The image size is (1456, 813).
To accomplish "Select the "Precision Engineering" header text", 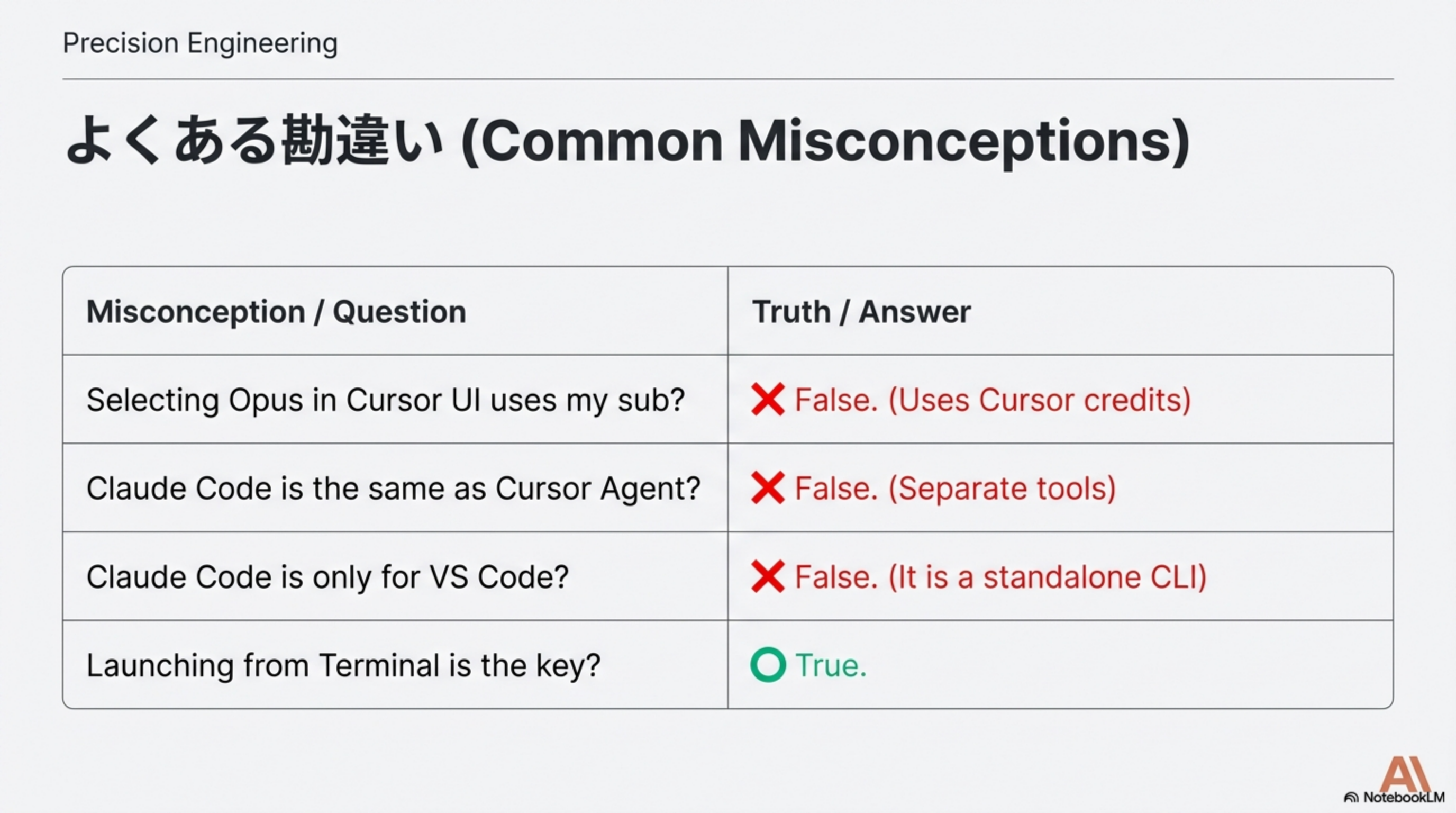I will point(200,43).
